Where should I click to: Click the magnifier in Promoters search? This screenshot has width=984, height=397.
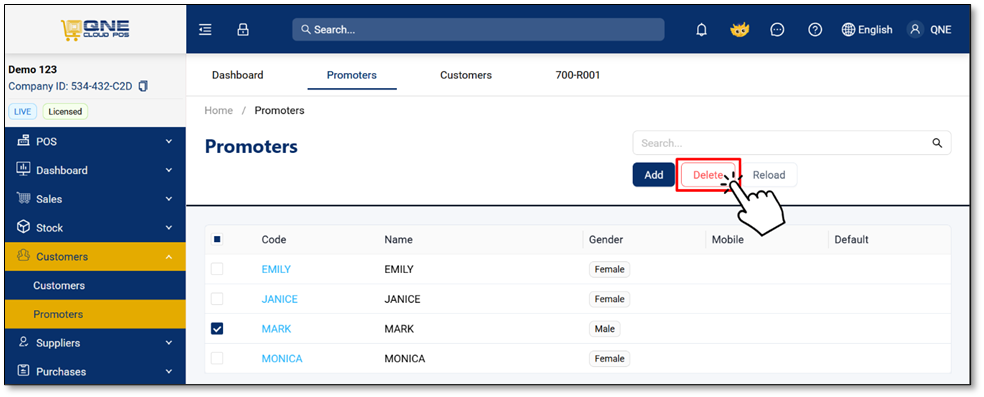point(937,143)
